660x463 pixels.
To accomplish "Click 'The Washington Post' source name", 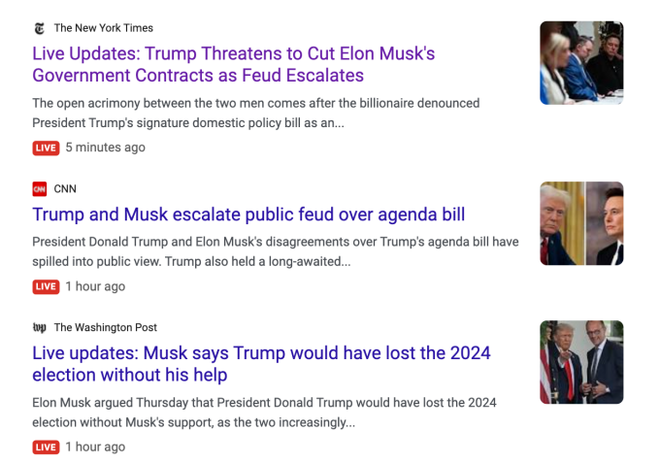I will point(106,327).
